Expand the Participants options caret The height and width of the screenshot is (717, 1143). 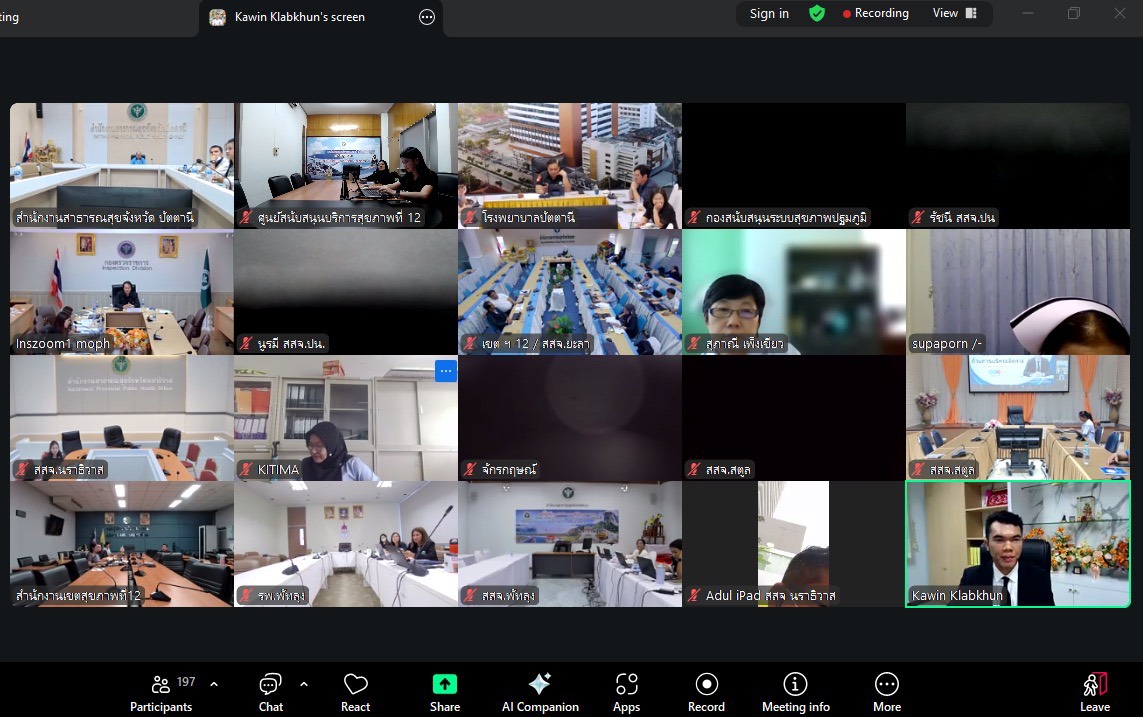pyautogui.click(x=214, y=684)
